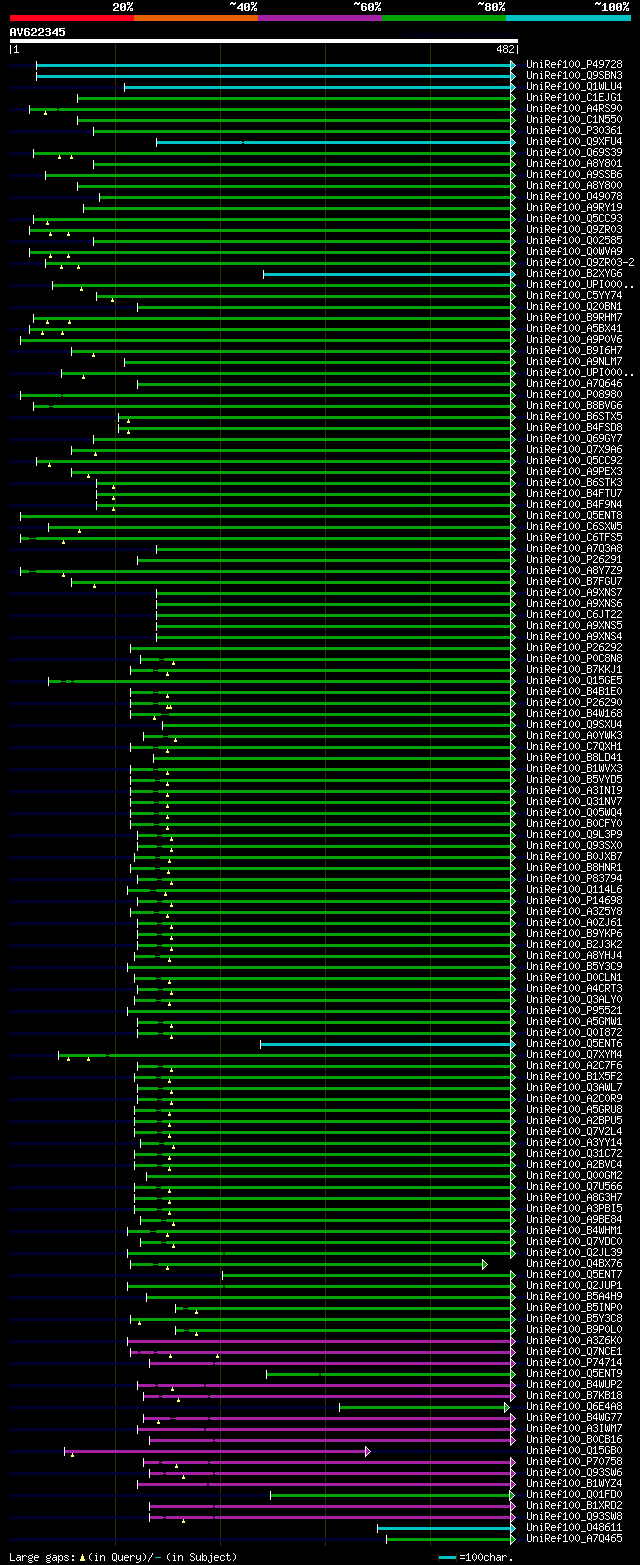
Task: Select the UniRef100_P74714 label
Action: (574, 1363)
